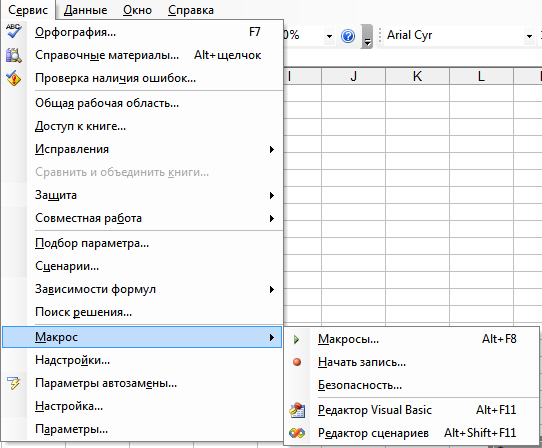
Task: Expand the toolbar options chevron
Action: click(x=367, y=36)
